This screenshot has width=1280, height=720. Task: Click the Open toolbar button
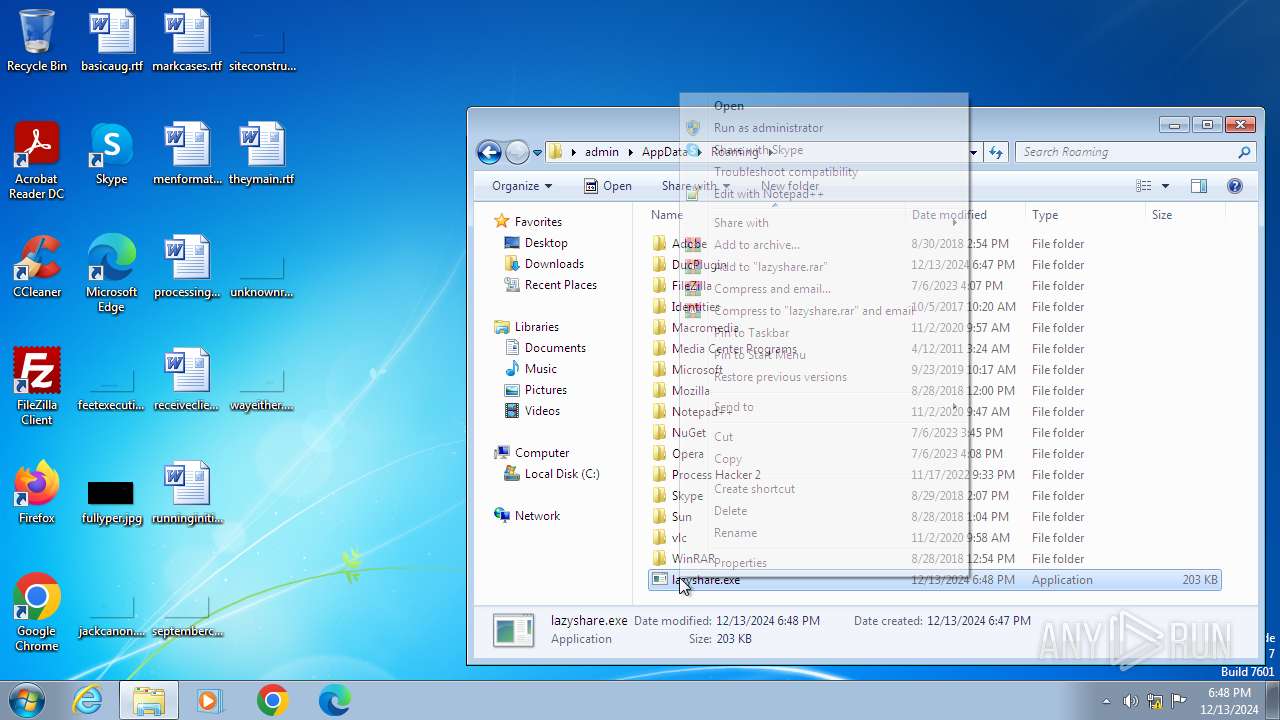point(607,186)
